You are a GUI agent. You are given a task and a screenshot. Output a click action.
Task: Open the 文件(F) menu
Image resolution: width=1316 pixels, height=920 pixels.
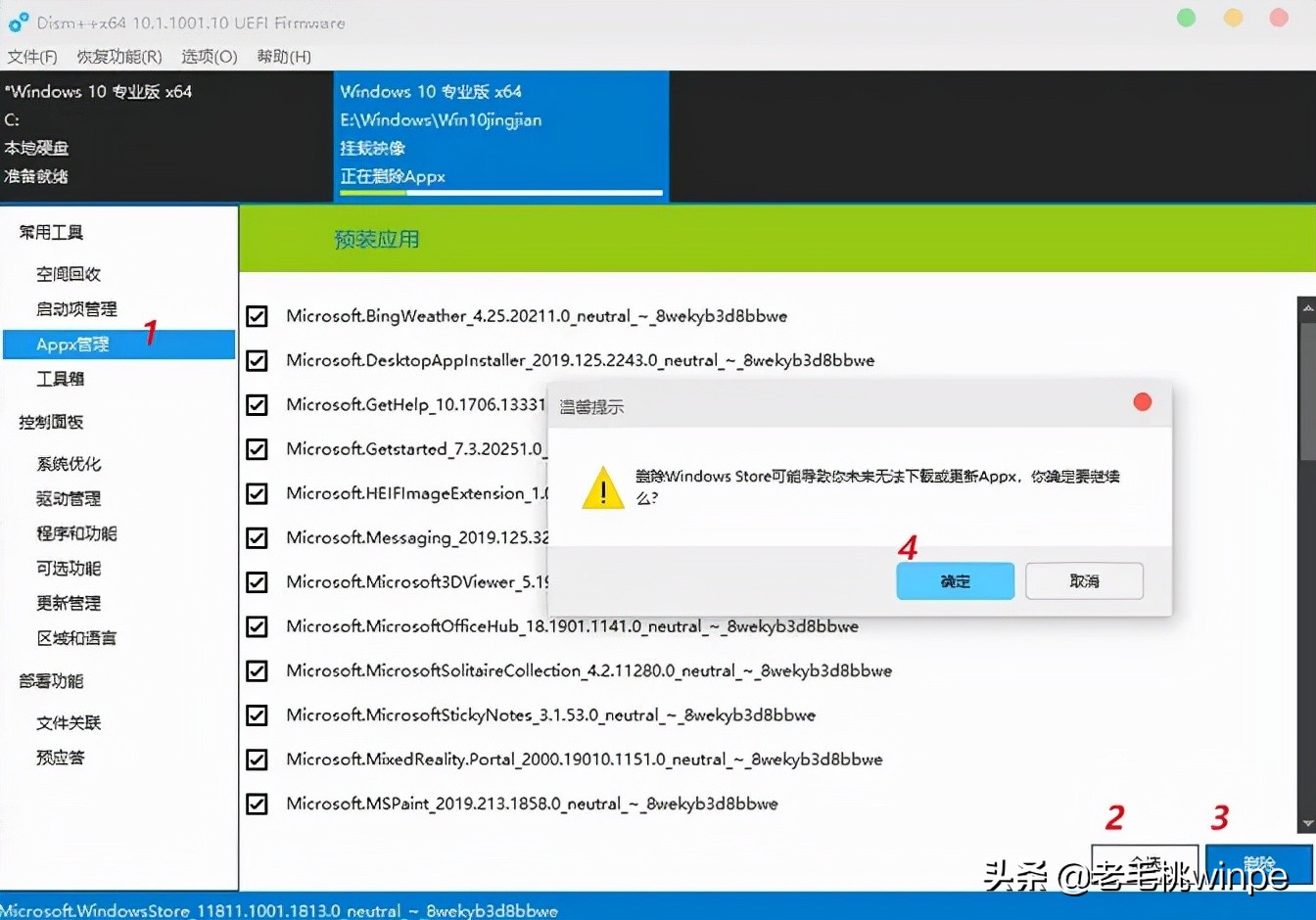[x=32, y=57]
